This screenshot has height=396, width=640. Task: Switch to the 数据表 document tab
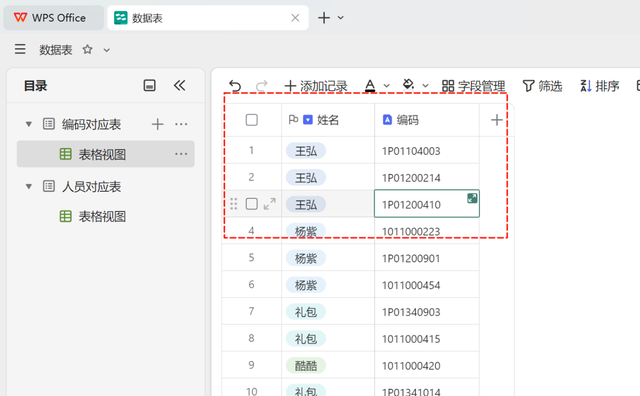[x=207, y=18]
